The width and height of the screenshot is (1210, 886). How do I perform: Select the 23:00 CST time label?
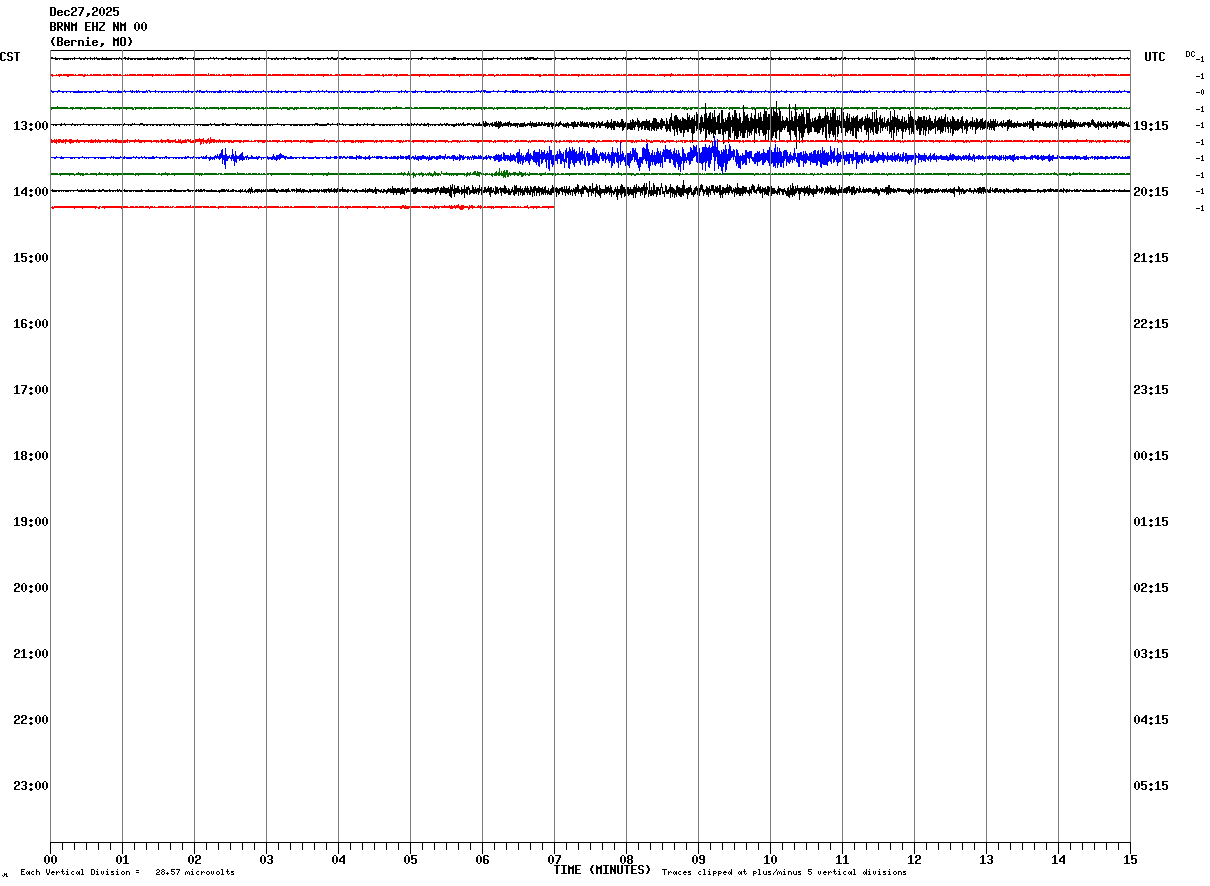(x=31, y=785)
